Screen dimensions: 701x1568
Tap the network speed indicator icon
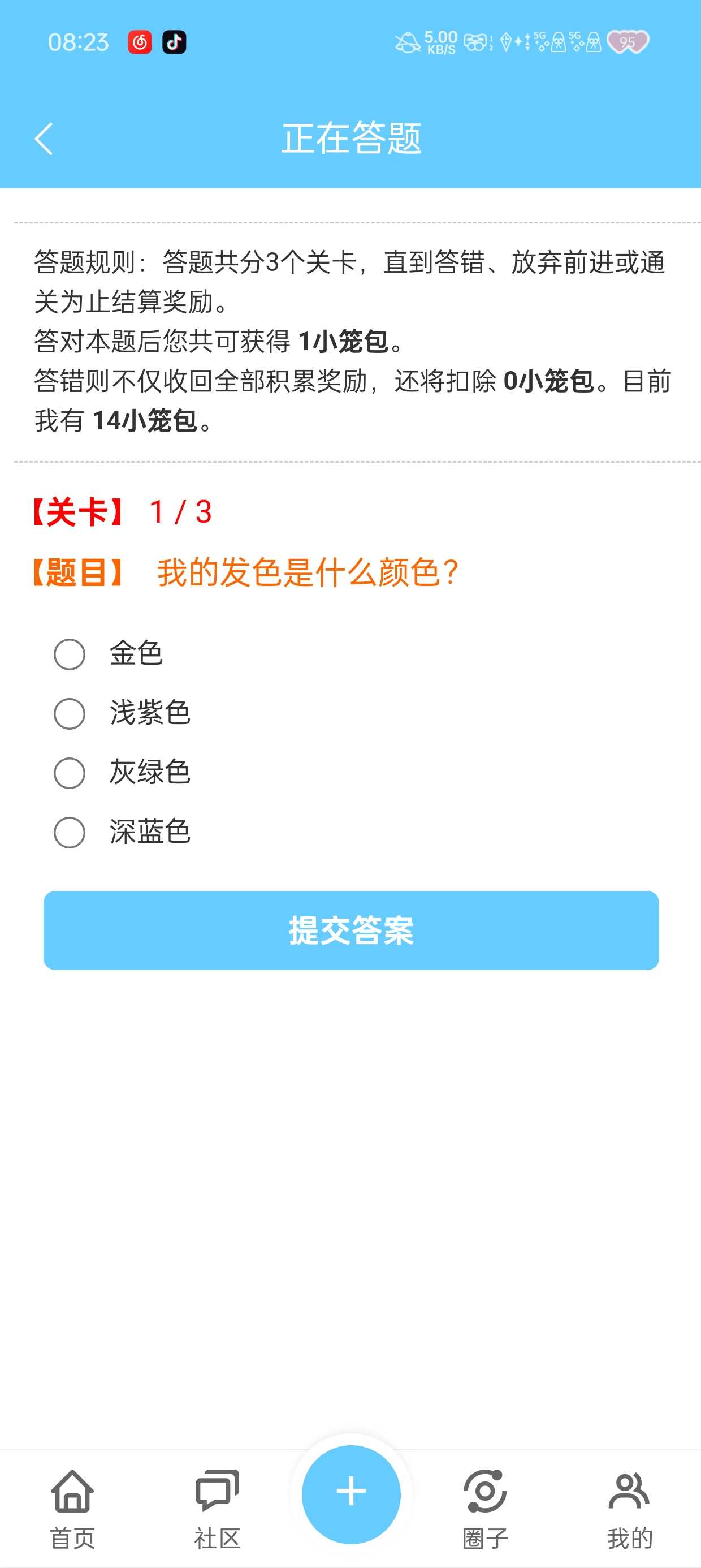pyautogui.click(x=440, y=42)
